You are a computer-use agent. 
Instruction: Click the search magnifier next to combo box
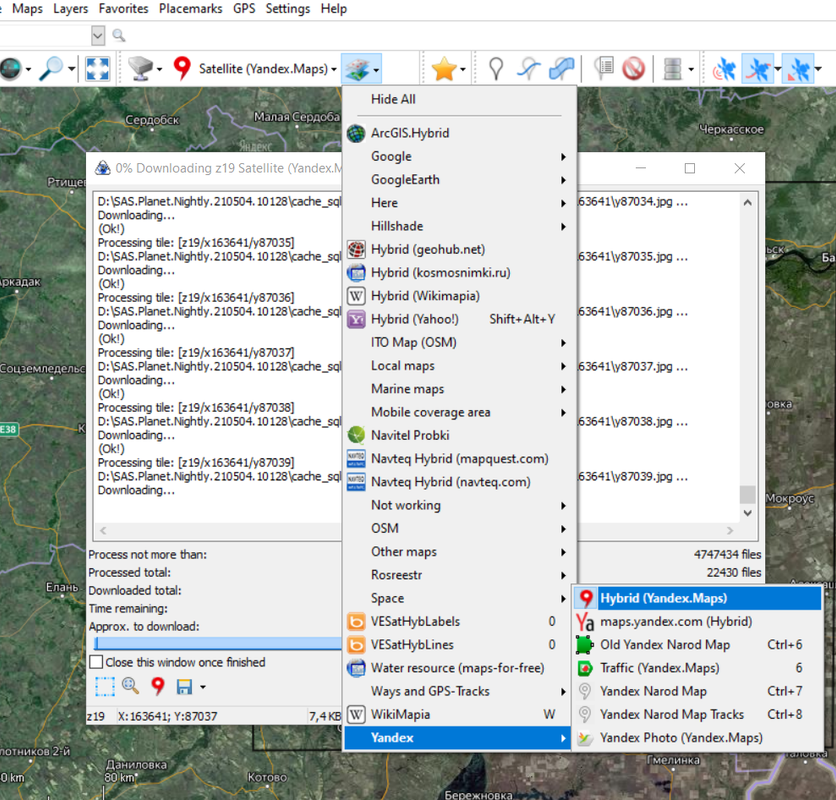point(119,36)
